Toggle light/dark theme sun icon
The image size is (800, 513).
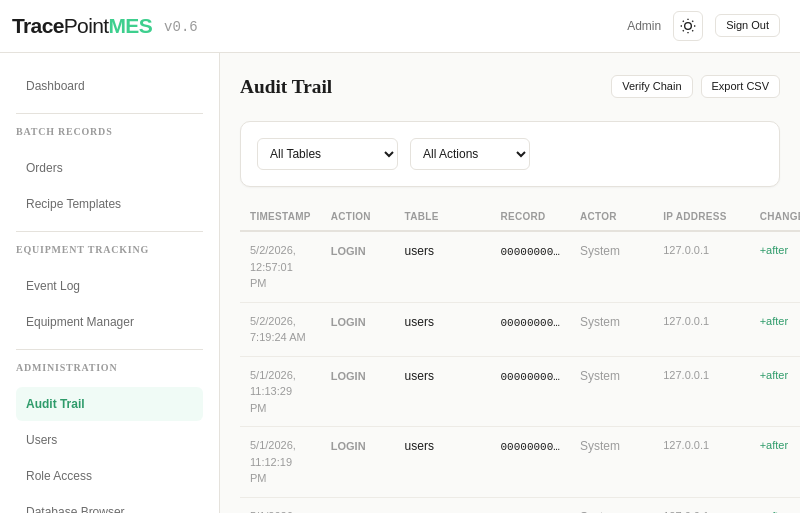[x=688, y=26]
